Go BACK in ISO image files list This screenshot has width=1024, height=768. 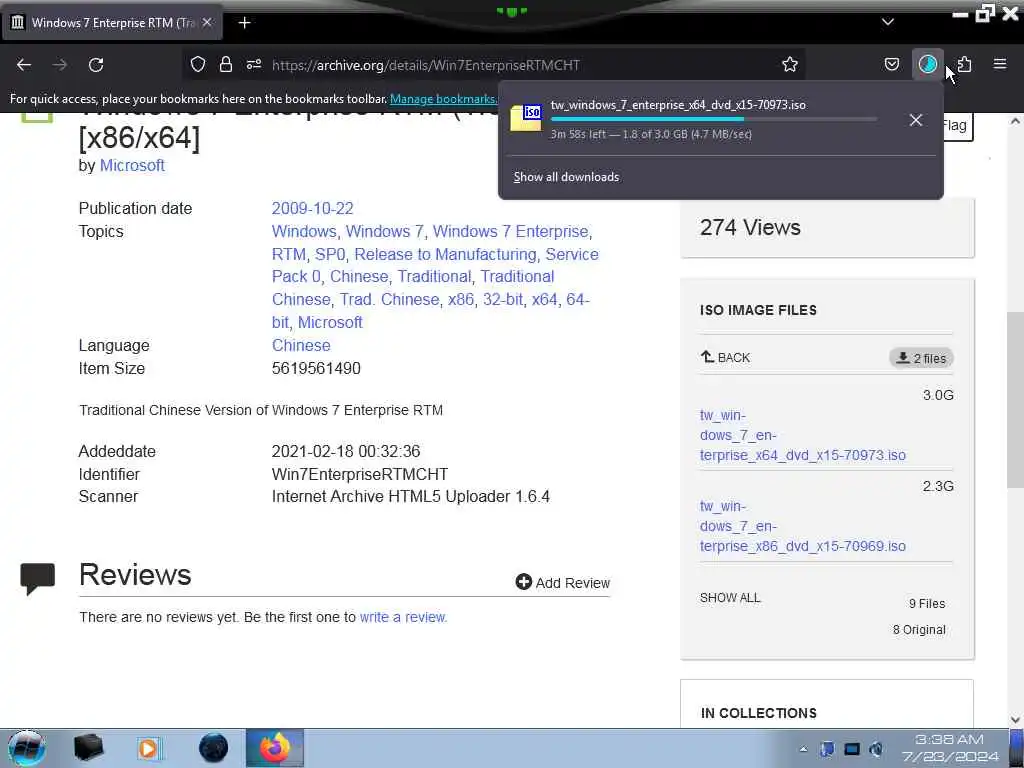[725, 357]
